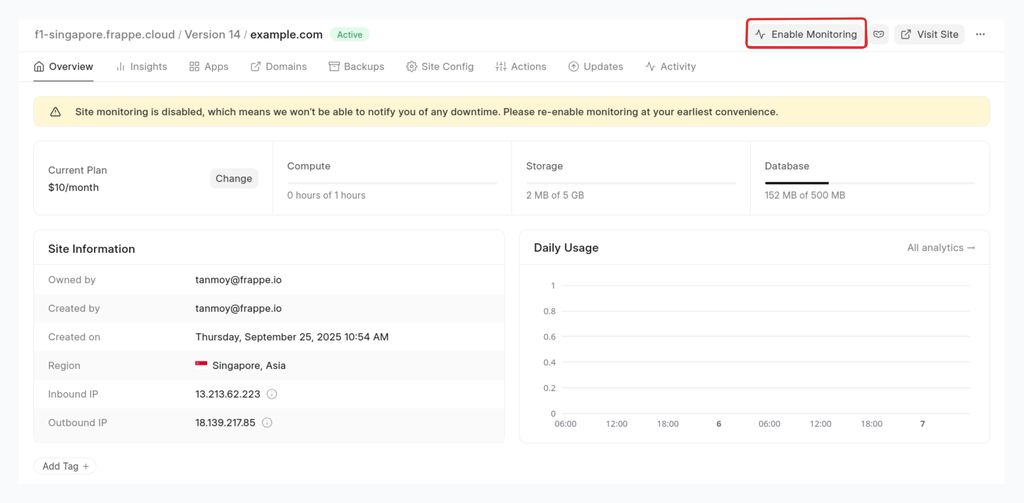1024x503 pixels.
Task: Click info icon next to Outbound IP
Action: pyautogui.click(x=267, y=423)
